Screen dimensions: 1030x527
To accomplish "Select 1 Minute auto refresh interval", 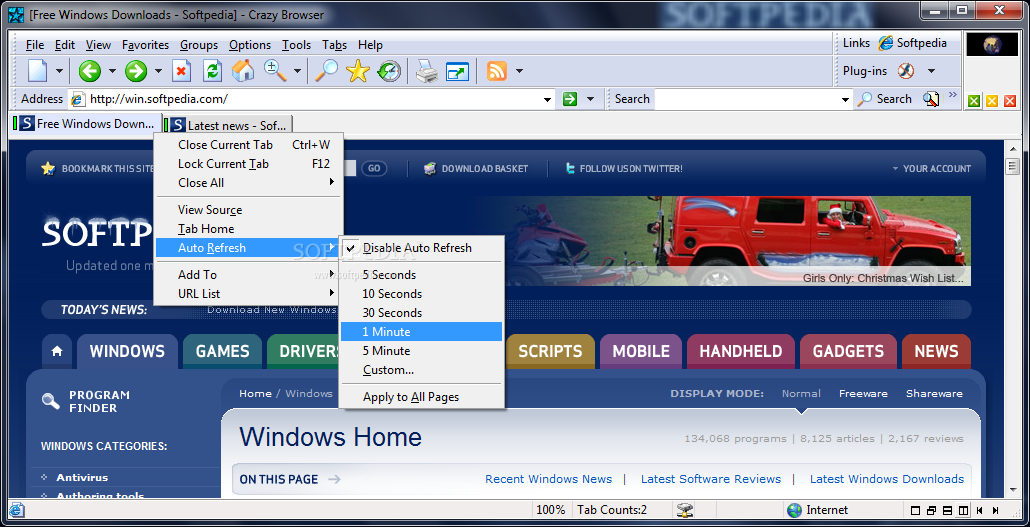I will (x=422, y=332).
